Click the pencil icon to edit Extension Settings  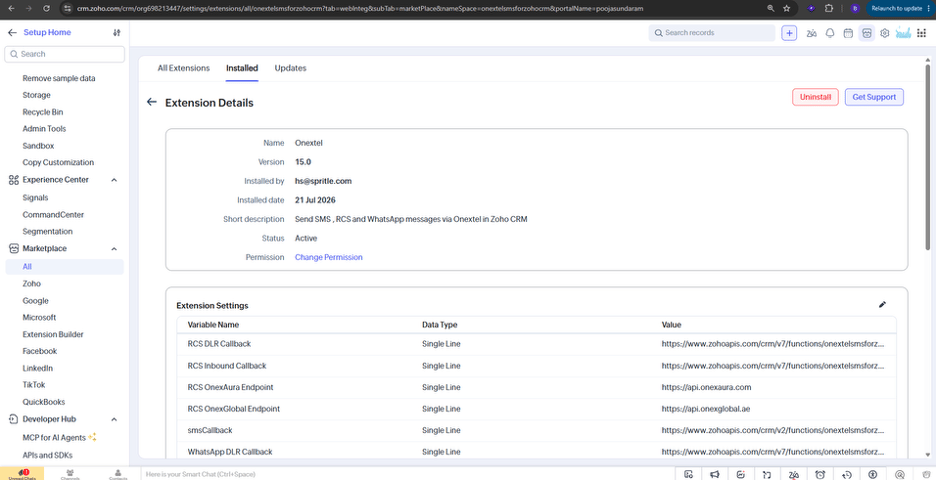click(882, 304)
